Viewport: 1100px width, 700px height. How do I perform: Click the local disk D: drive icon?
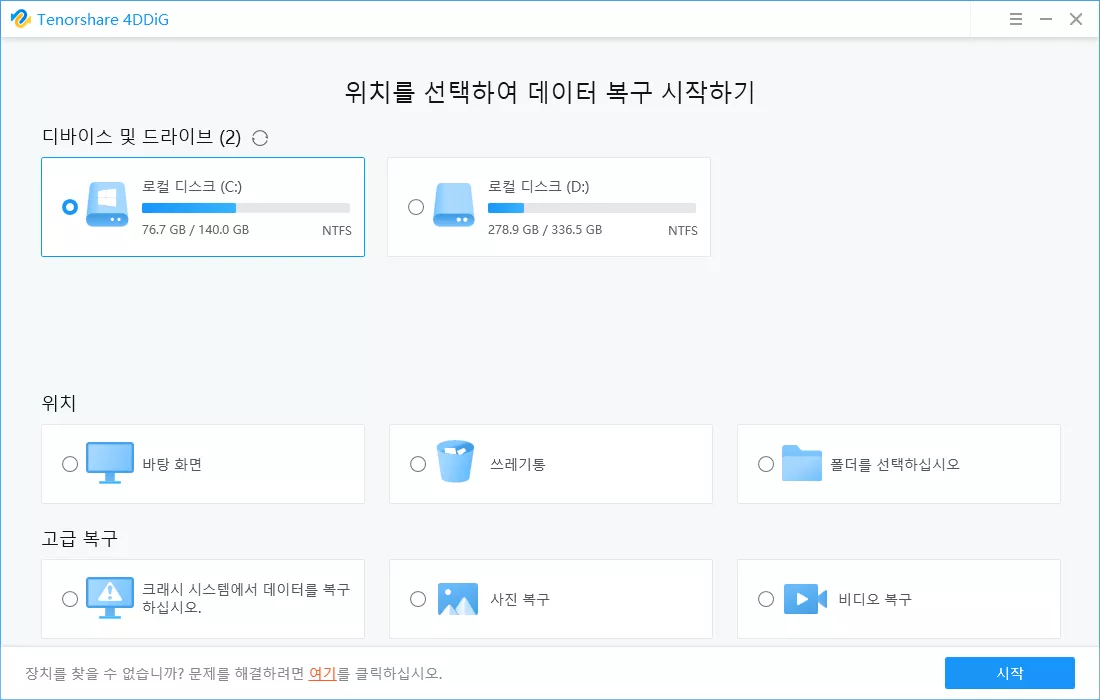pos(453,204)
